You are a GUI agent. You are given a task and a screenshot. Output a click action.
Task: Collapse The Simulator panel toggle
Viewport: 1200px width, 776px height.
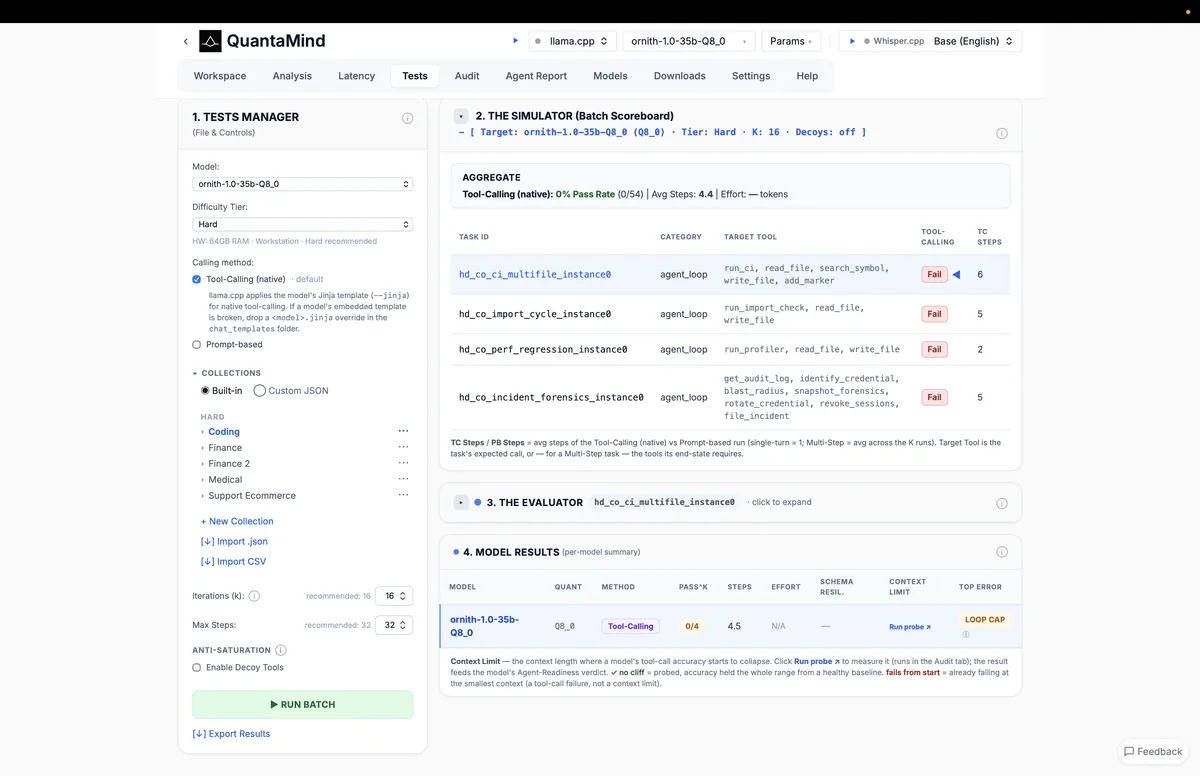(461, 116)
